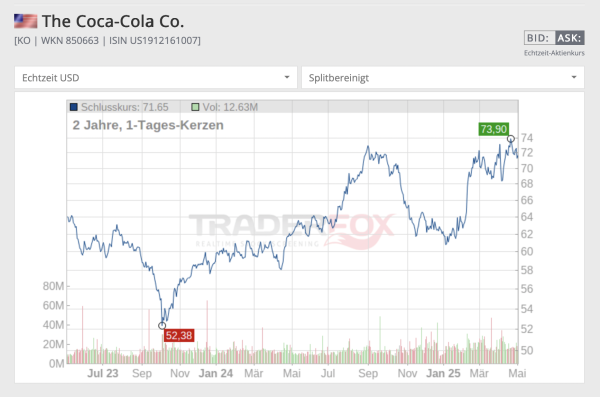The height and width of the screenshot is (397, 600).
Task: Click the US flag icon beside Coca-Cola
Action: [26, 21]
